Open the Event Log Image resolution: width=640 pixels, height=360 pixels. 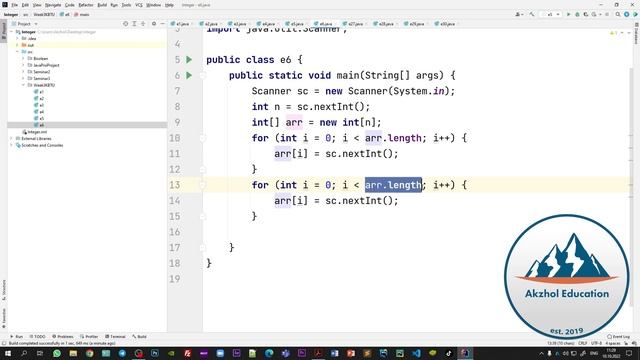pos(618,337)
